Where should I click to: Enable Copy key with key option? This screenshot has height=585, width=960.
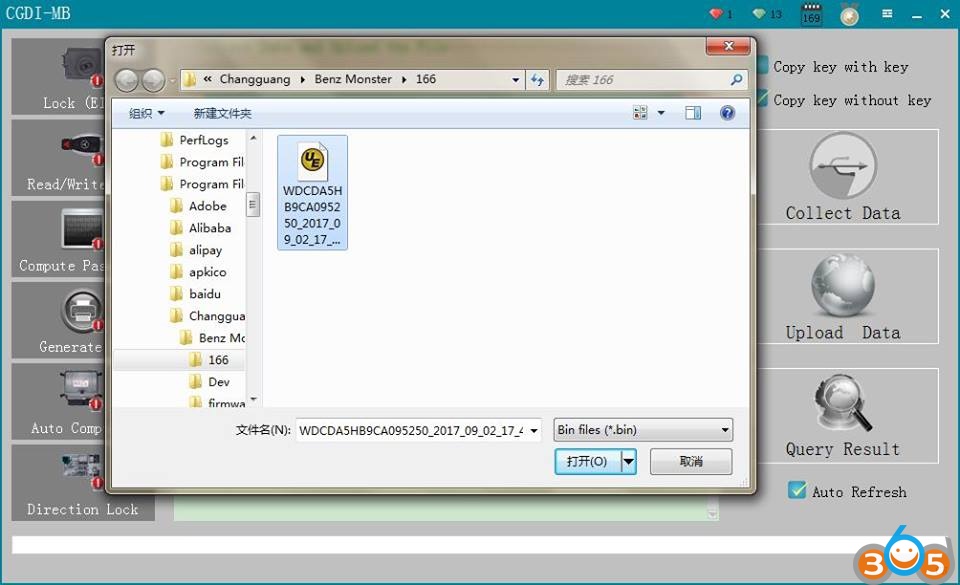tap(765, 67)
